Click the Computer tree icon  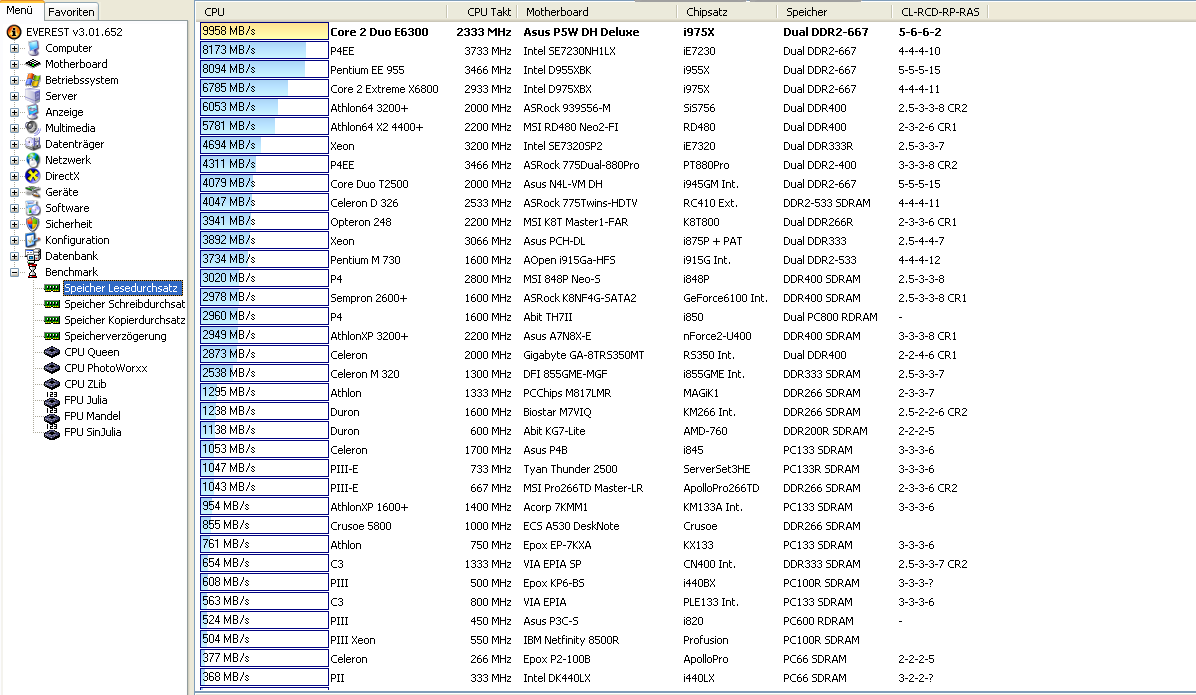pos(33,48)
